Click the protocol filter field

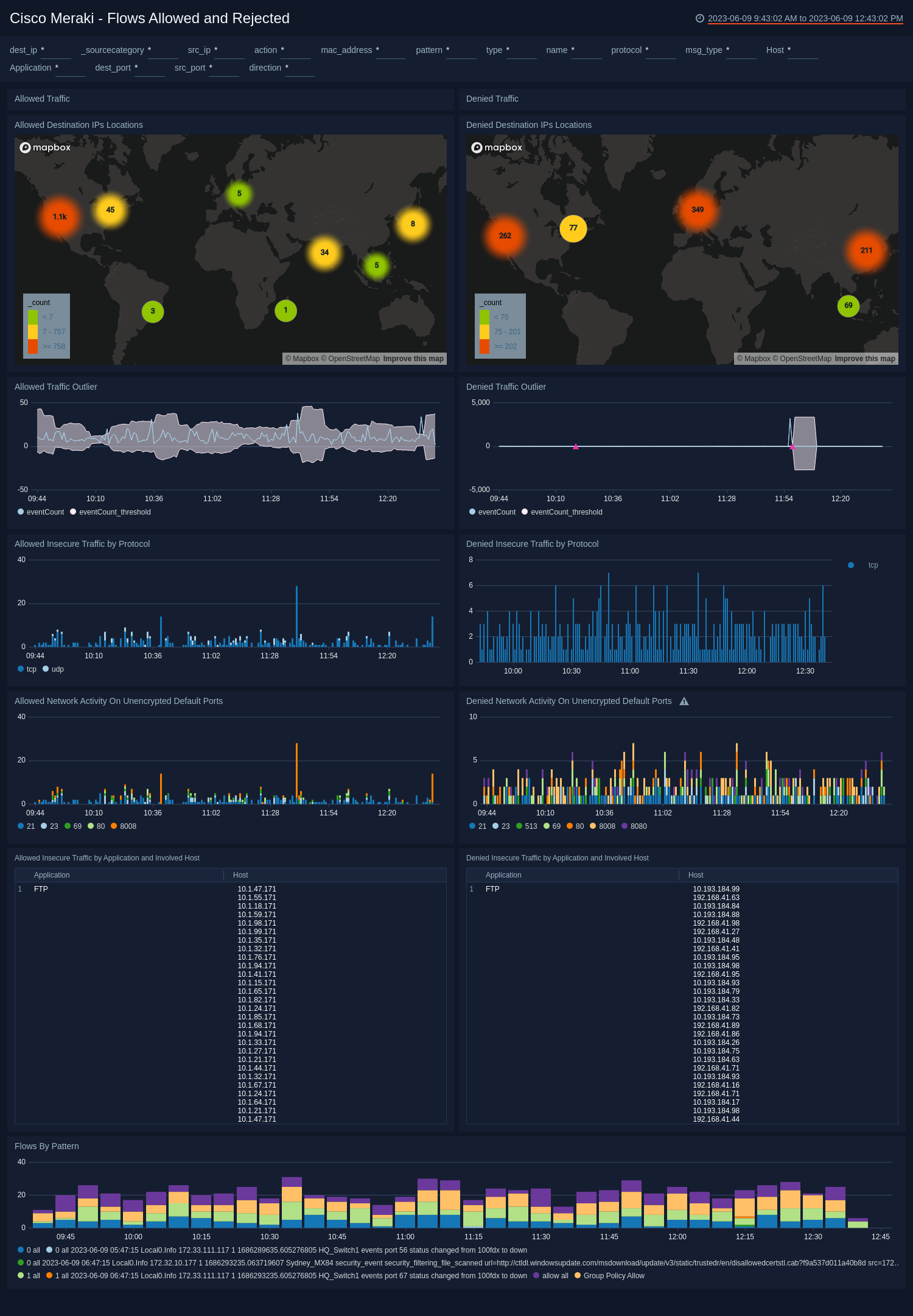click(660, 51)
